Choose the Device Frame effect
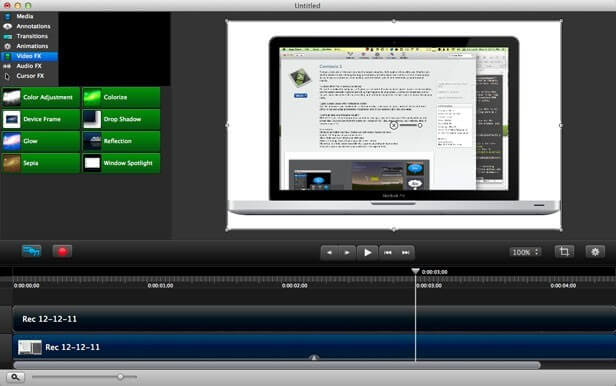The height and width of the screenshot is (386, 616). (40, 119)
